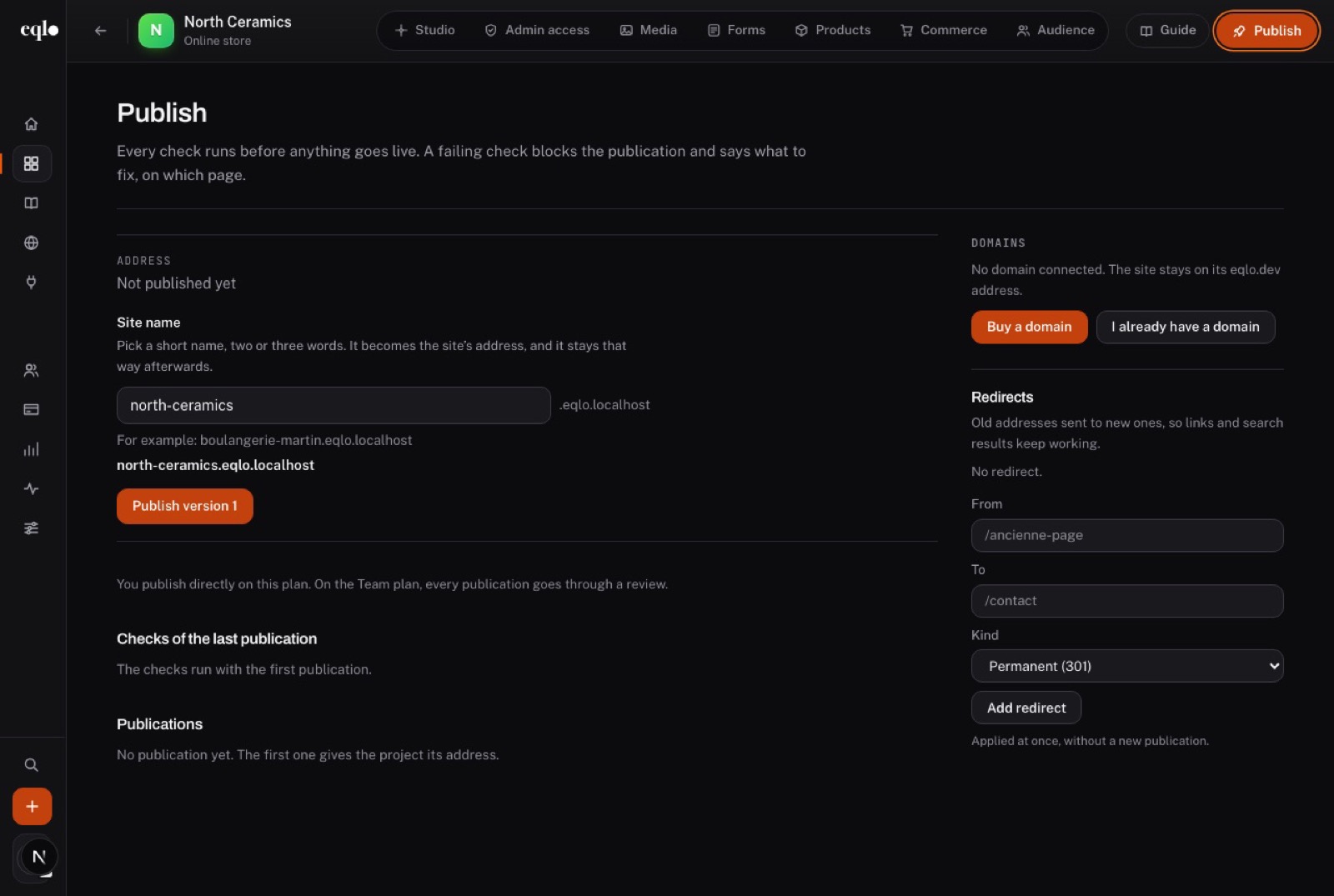Click the 'Not published yet' text
Viewport: 1334px width, 896px height.
pyautogui.click(x=176, y=283)
